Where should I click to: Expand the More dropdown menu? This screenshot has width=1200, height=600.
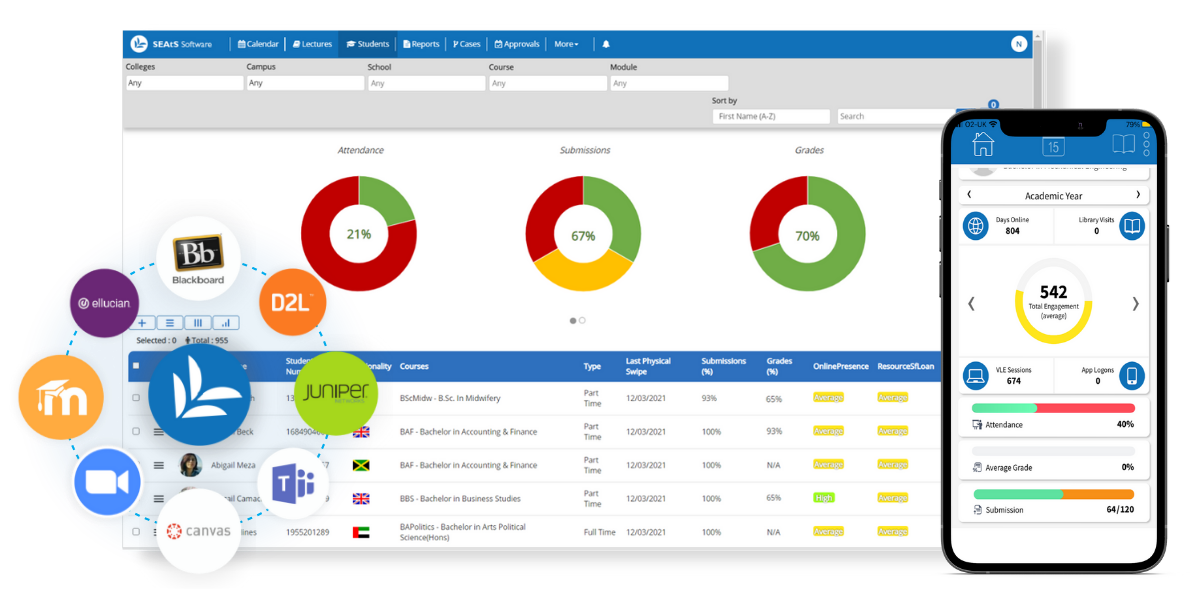(x=566, y=44)
